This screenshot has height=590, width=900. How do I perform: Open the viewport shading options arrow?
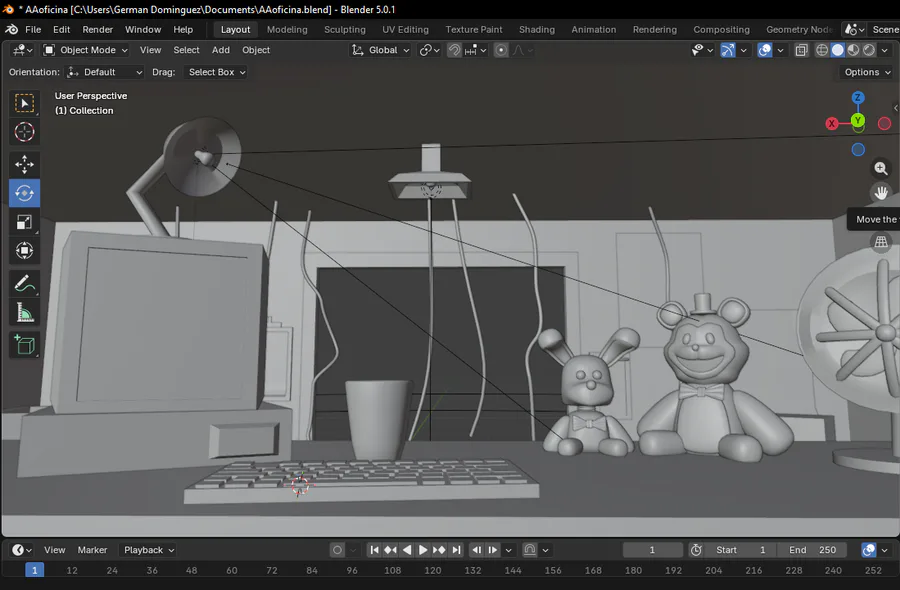tap(885, 50)
